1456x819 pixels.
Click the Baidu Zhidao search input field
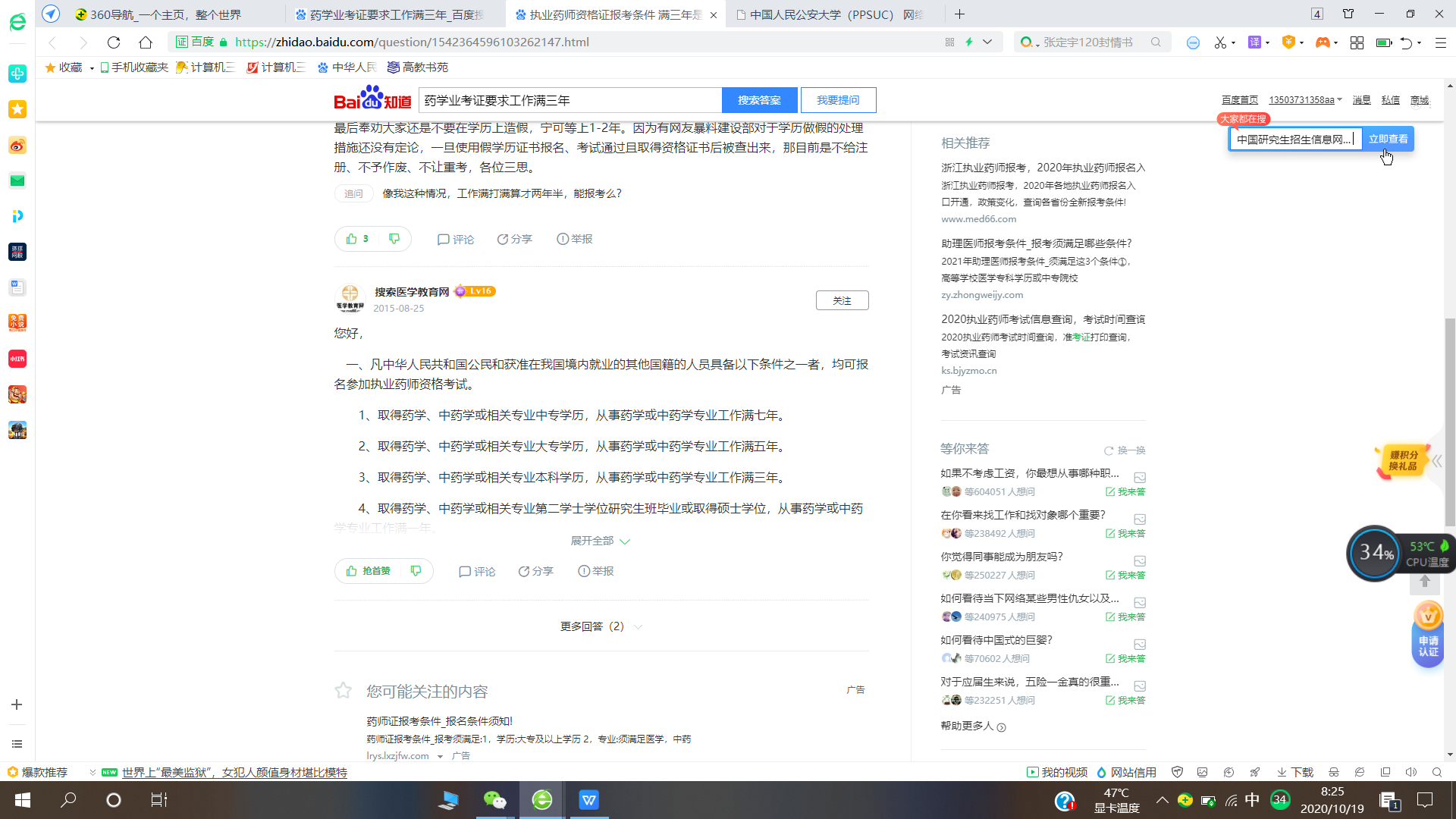(569, 100)
